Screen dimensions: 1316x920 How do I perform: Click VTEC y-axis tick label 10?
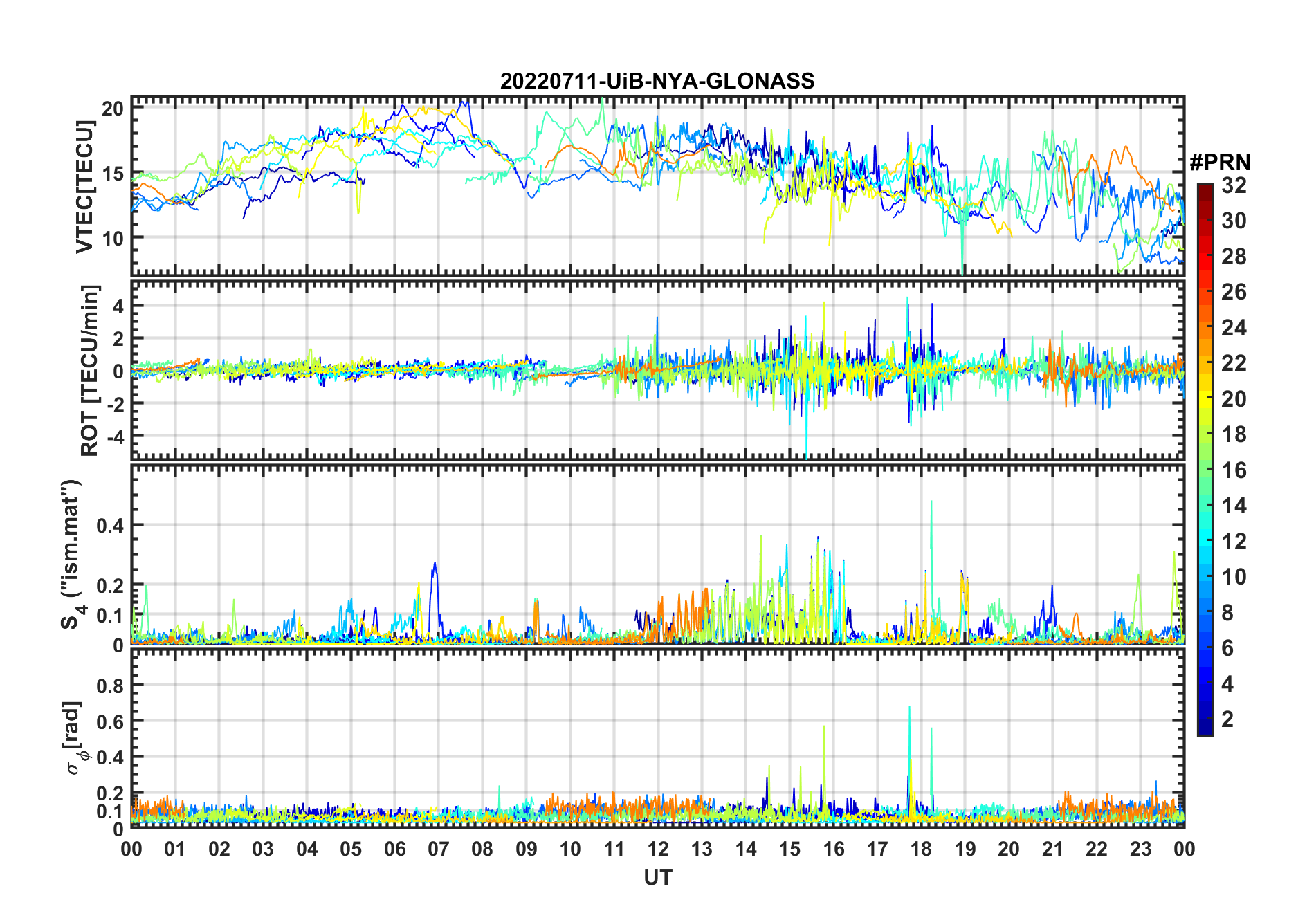[x=113, y=239]
